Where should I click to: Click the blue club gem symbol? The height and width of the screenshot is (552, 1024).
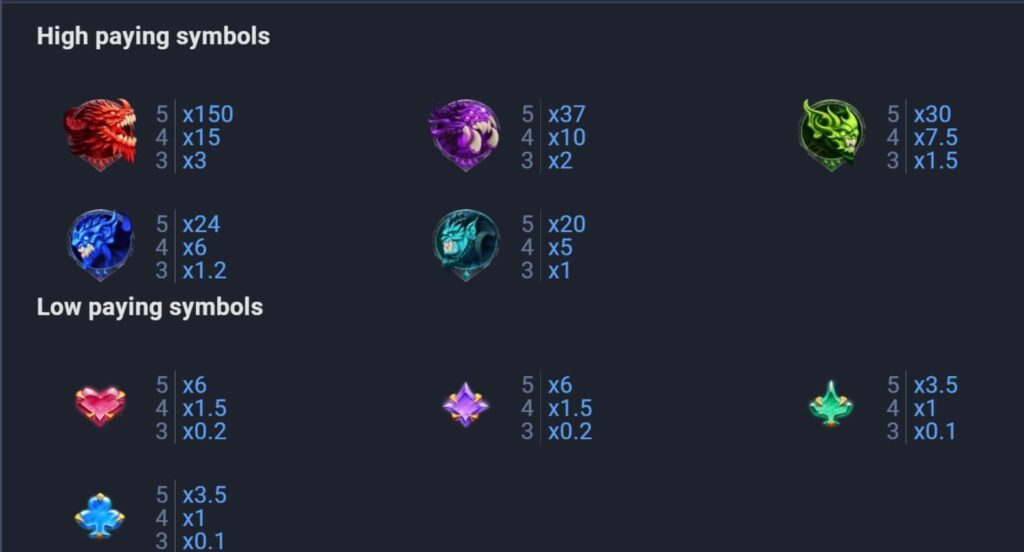pos(99,515)
